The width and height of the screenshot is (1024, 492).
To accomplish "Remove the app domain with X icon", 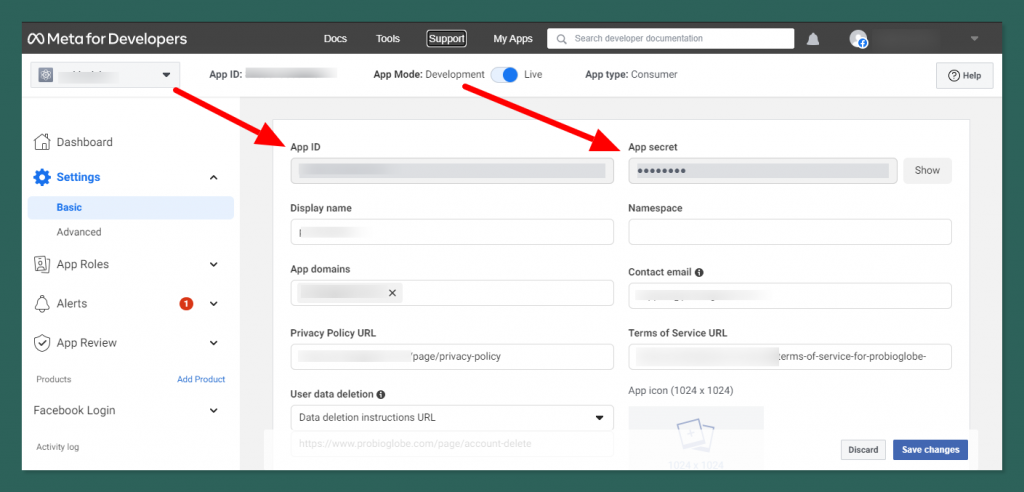I will click(392, 293).
